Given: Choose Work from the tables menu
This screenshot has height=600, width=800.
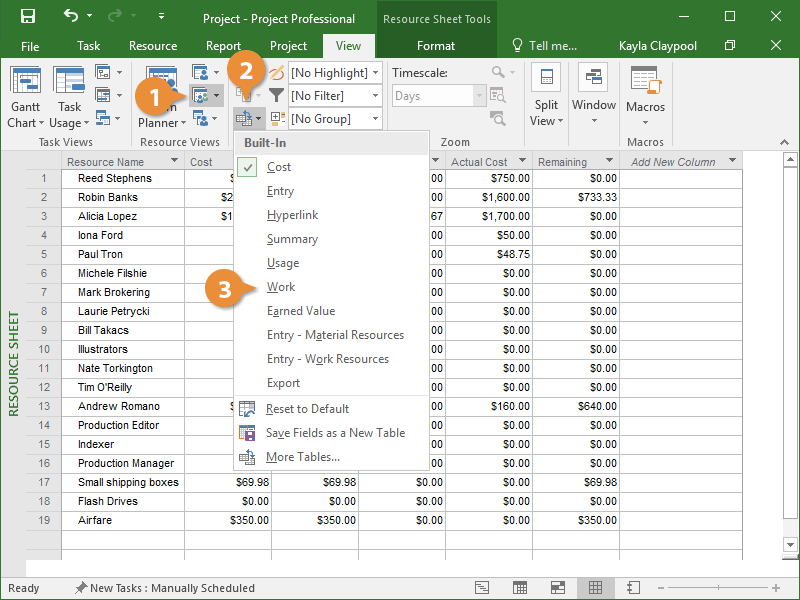Looking at the screenshot, I should pyautogui.click(x=281, y=287).
